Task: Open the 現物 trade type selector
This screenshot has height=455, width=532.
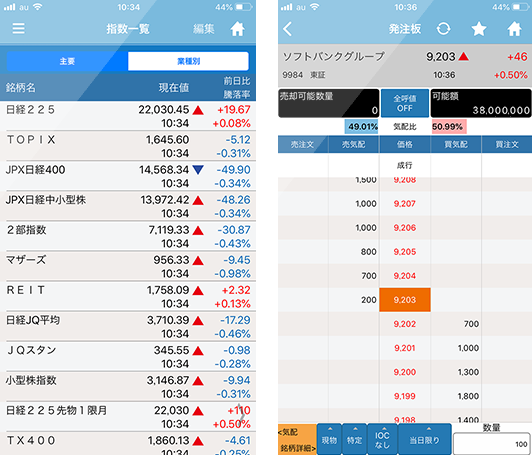Action: pos(329,439)
